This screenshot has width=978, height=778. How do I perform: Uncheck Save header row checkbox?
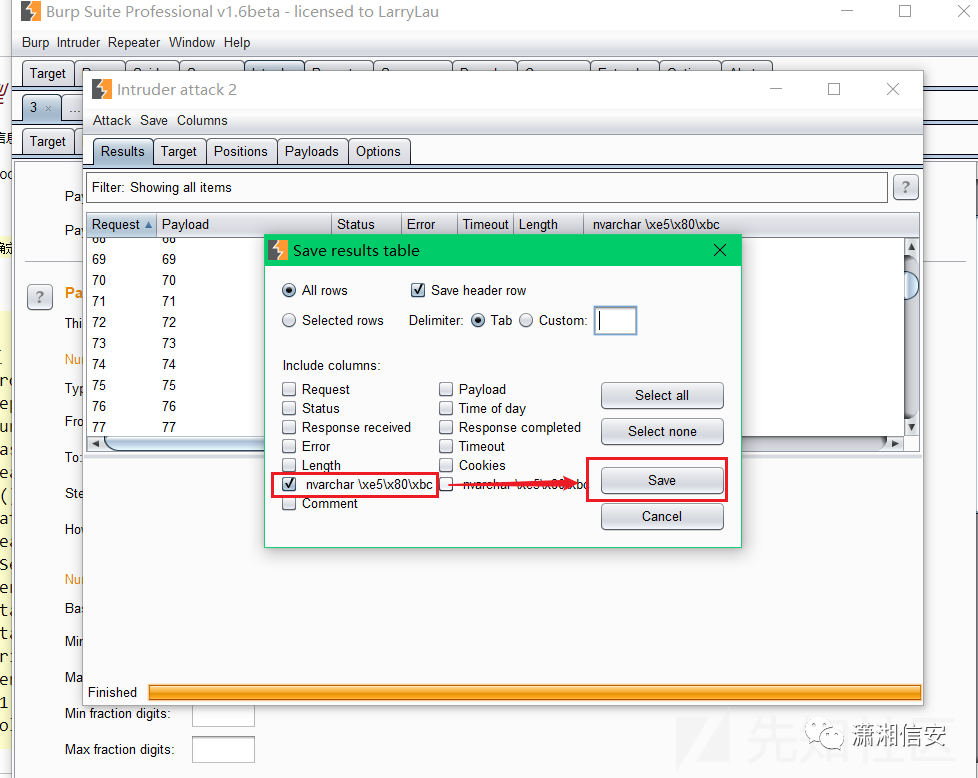point(418,290)
